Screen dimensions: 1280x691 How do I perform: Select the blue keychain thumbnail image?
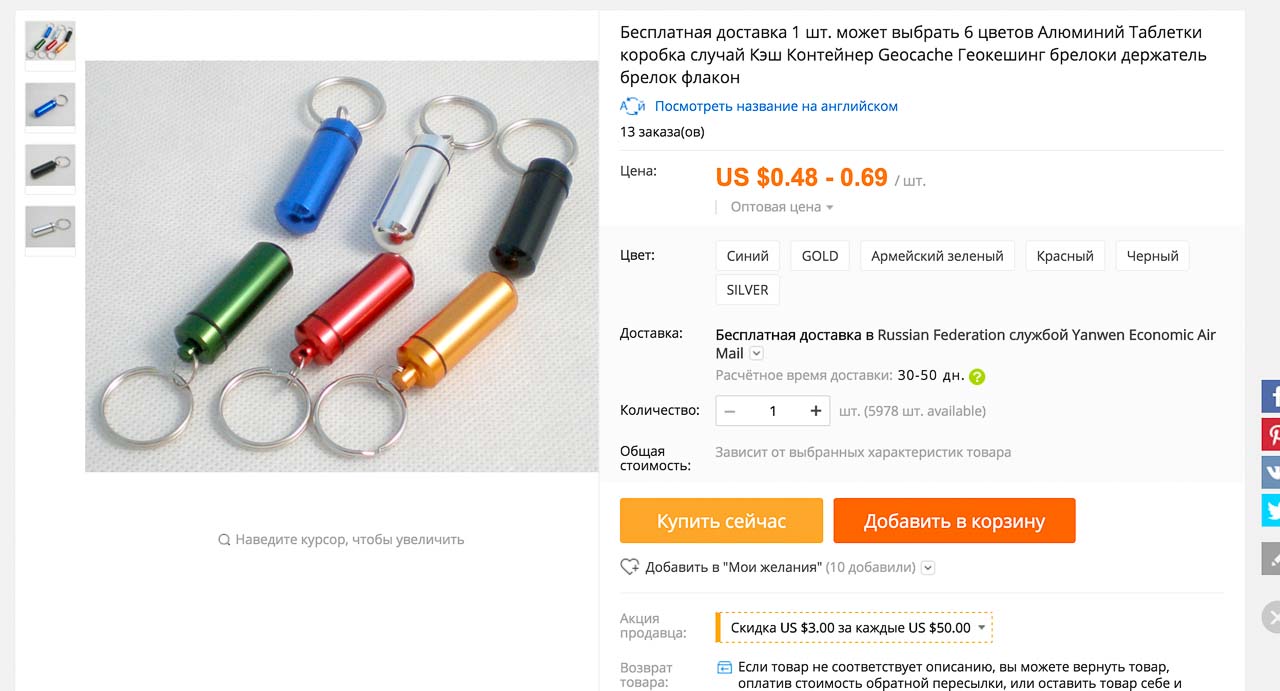click(x=50, y=105)
